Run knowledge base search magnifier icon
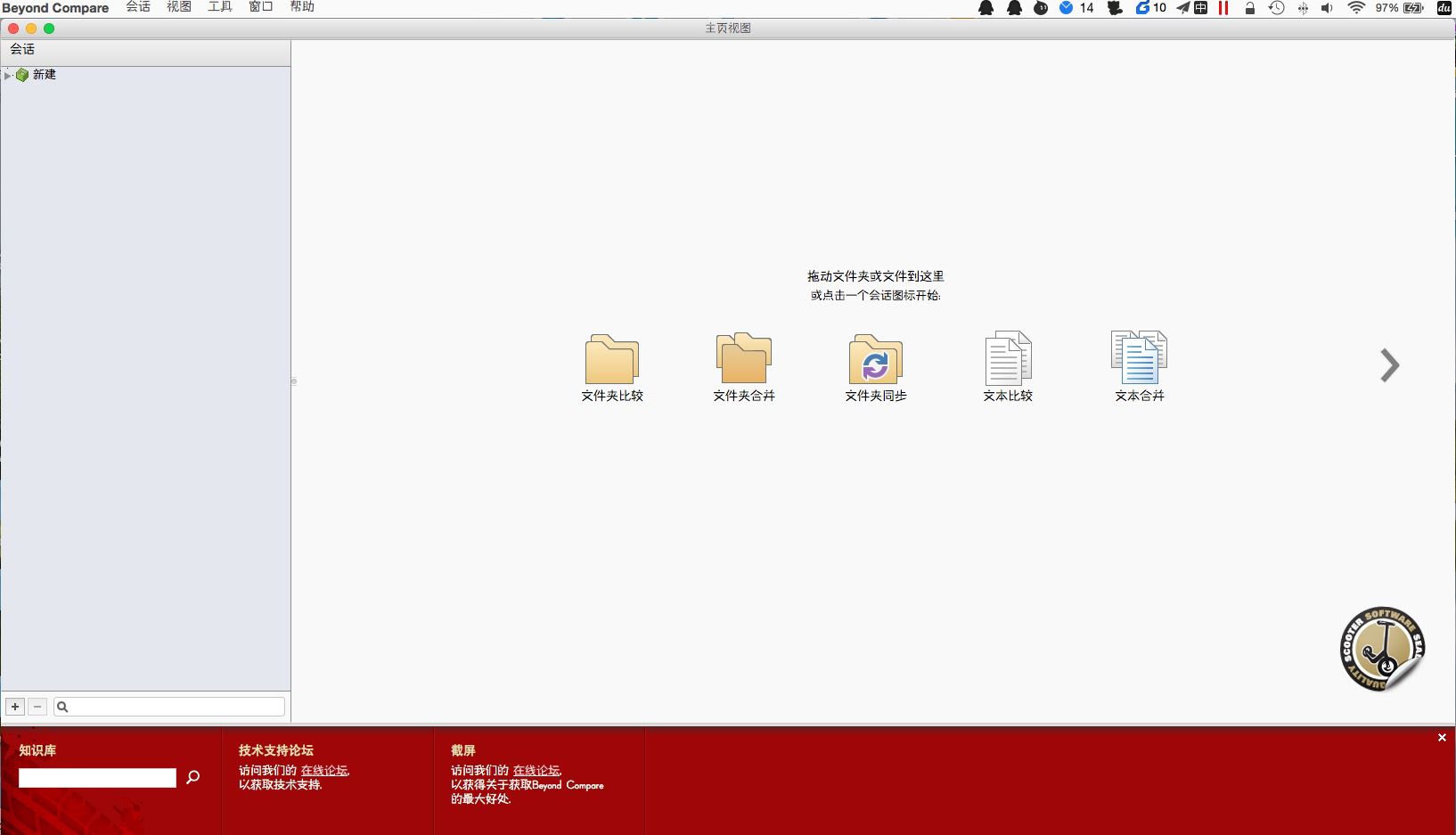Viewport: 1456px width, 835px height. click(x=192, y=777)
